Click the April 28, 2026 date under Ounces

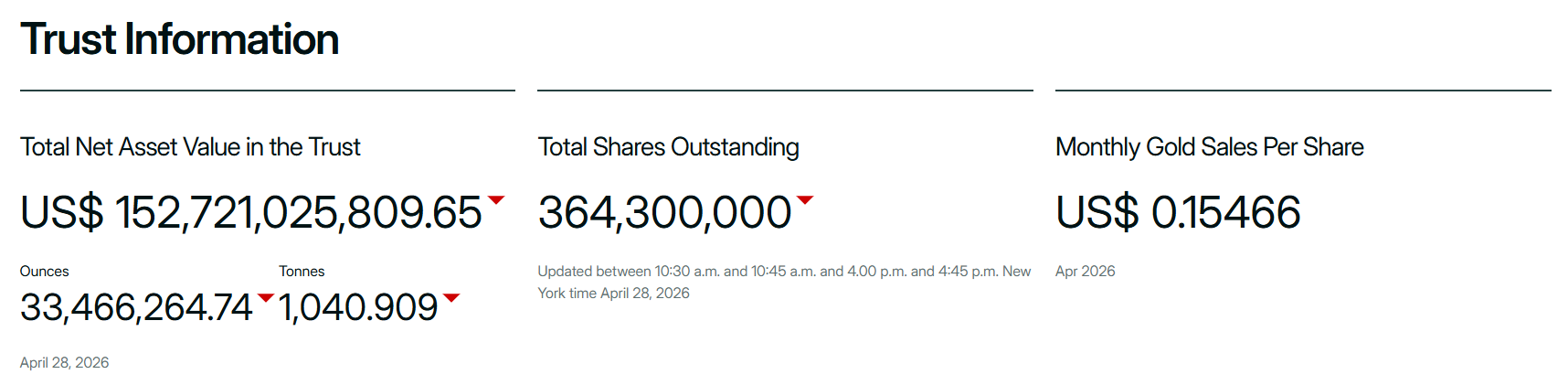64,363
